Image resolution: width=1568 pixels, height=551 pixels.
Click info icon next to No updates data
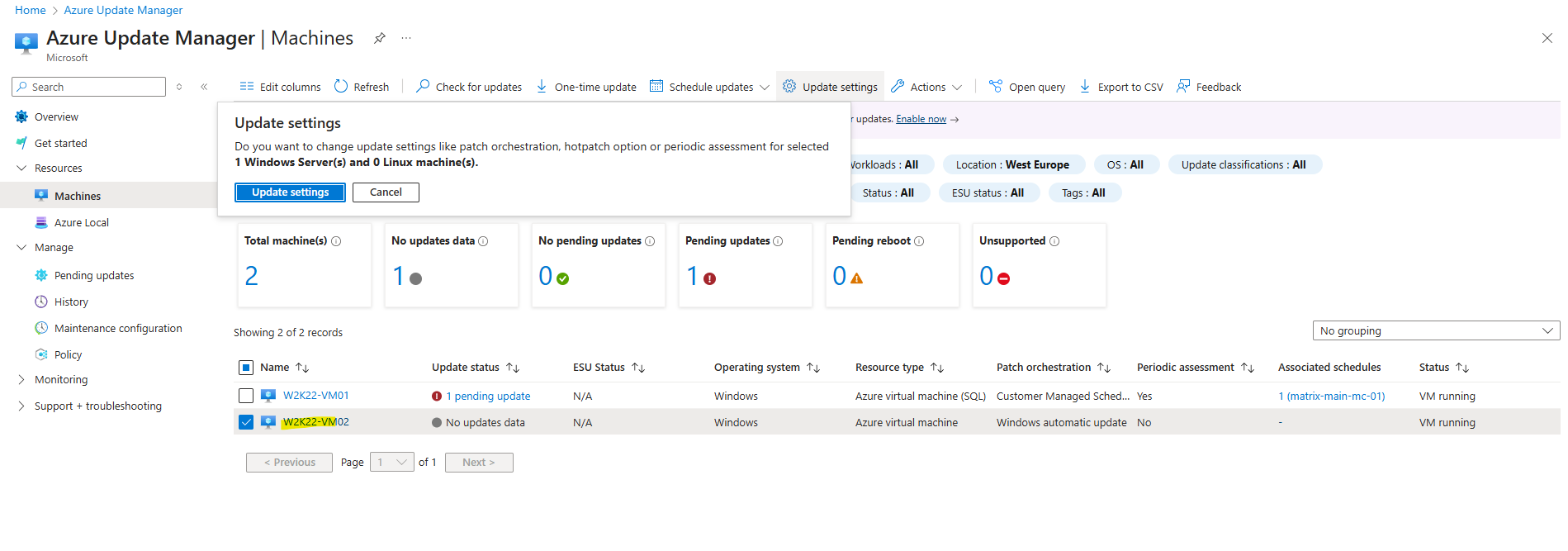[x=483, y=241]
